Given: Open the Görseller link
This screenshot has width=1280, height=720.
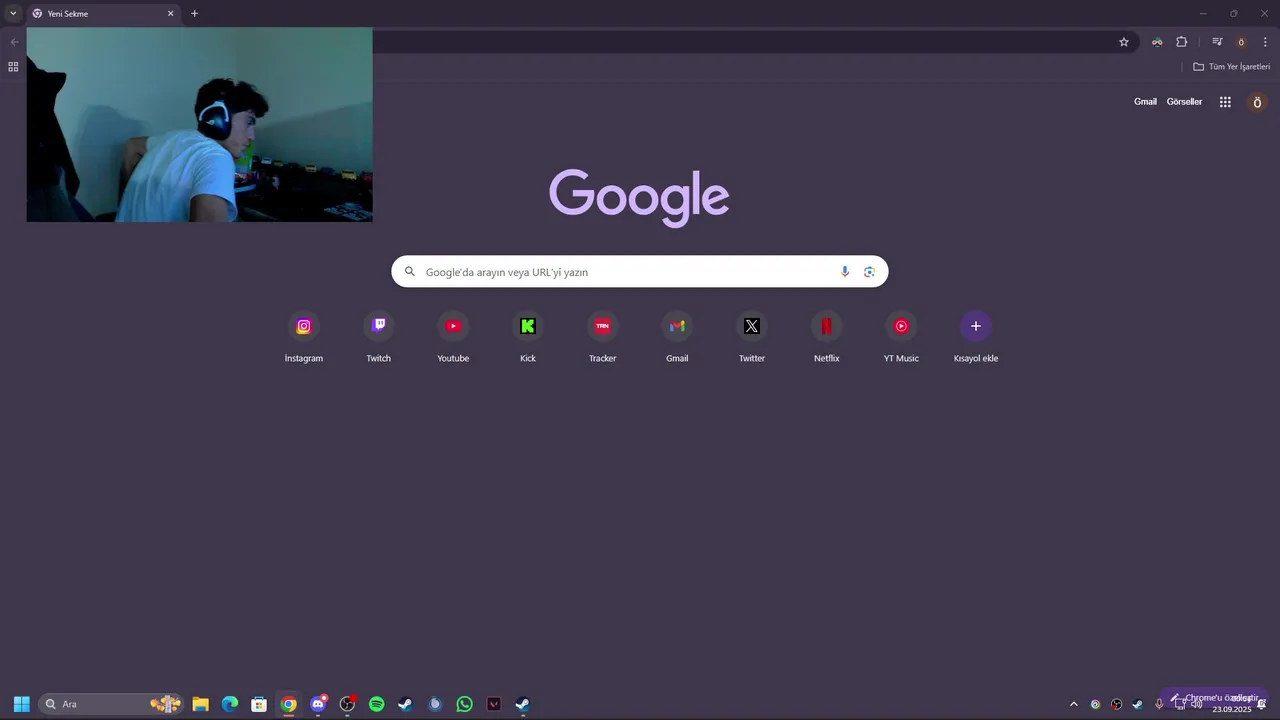Looking at the screenshot, I should point(1184,102).
